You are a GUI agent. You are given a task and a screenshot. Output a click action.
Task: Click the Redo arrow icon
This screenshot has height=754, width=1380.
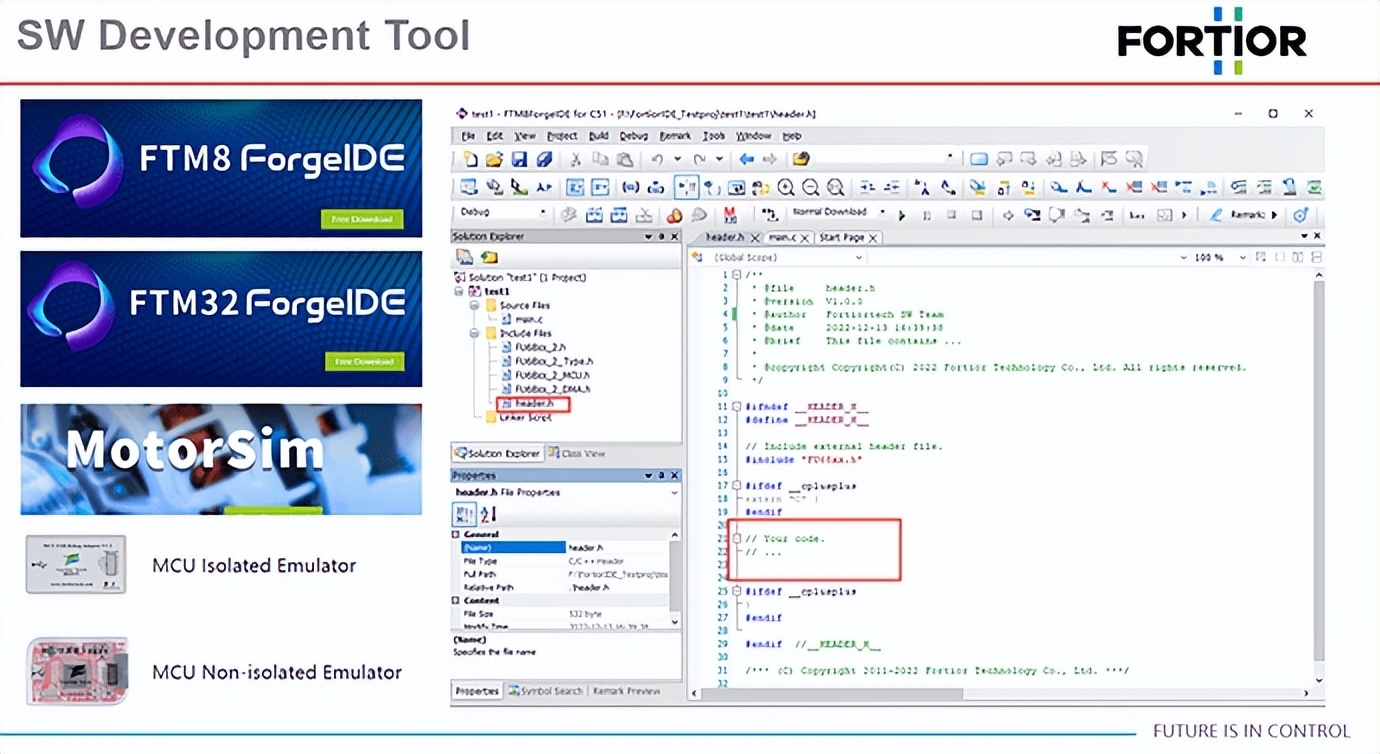pos(699,159)
